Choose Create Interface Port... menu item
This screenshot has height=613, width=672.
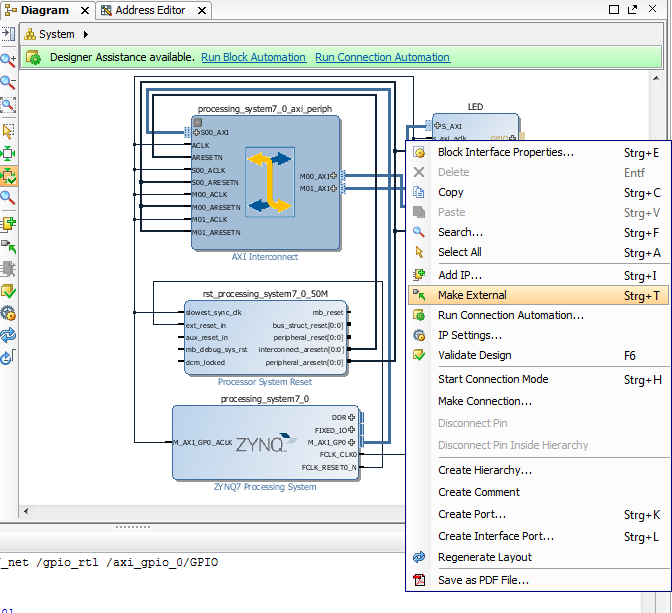(538, 536)
